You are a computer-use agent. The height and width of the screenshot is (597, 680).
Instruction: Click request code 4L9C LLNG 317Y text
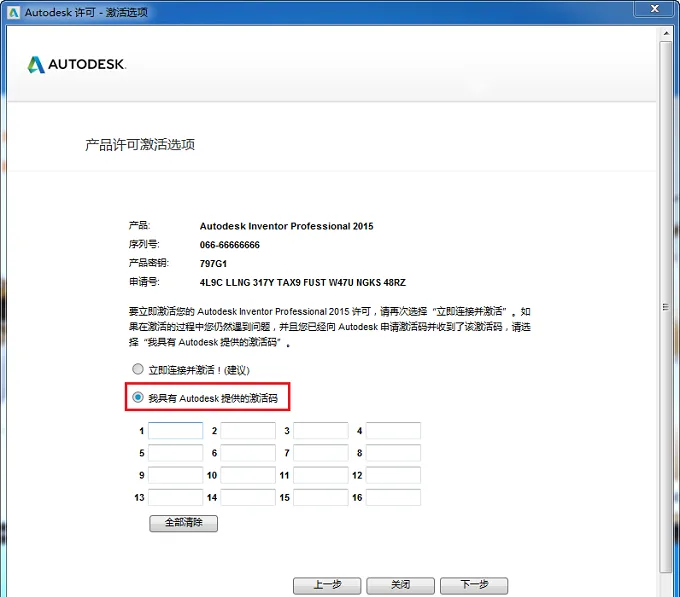303,283
